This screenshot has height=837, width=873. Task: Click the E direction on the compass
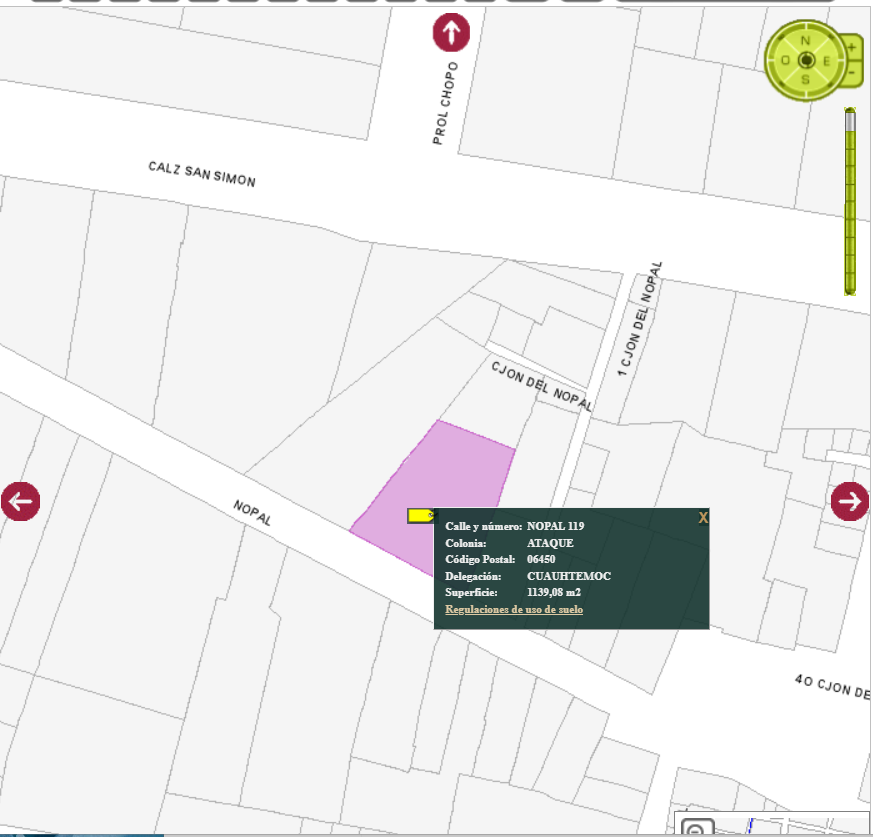click(827, 61)
